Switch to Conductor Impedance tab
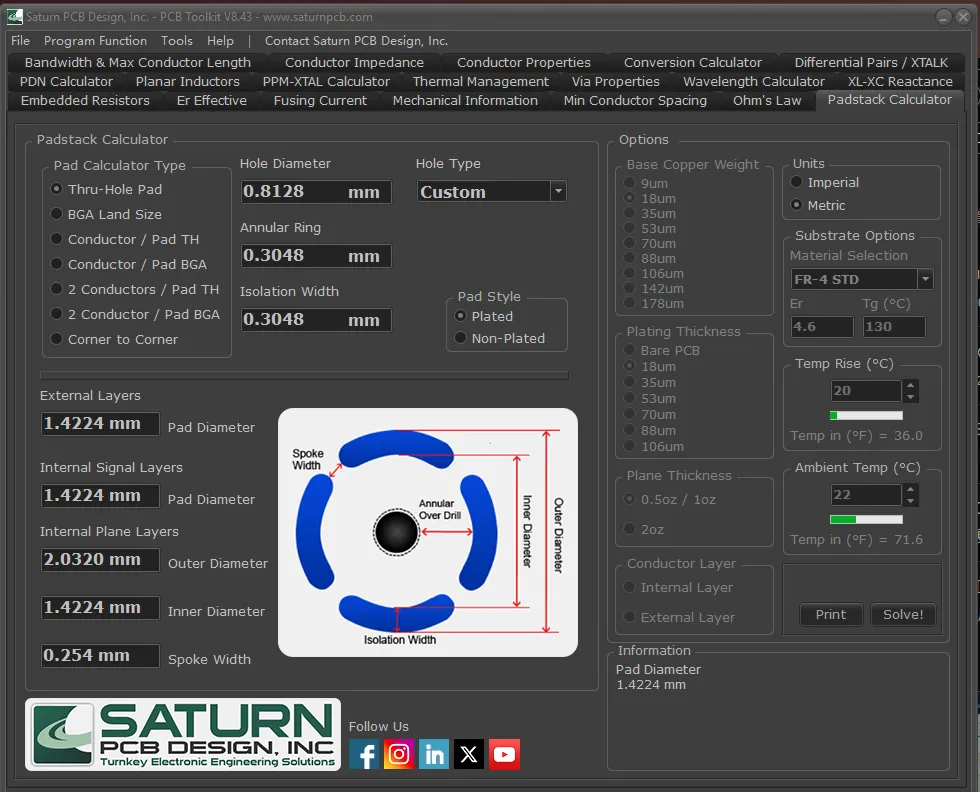Image resolution: width=980 pixels, height=792 pixels. [x=354, y=63]
